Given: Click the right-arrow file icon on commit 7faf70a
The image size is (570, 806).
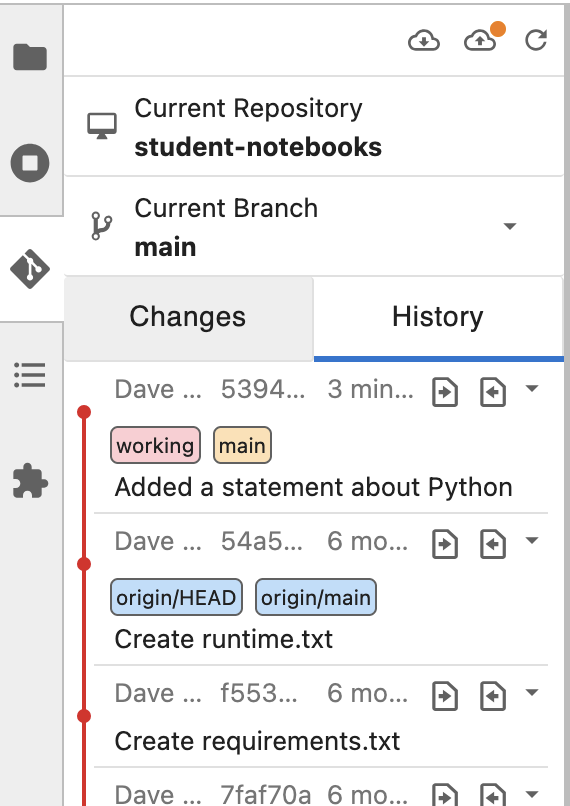Looking at the screenshot, I should (x=445, y=794).
